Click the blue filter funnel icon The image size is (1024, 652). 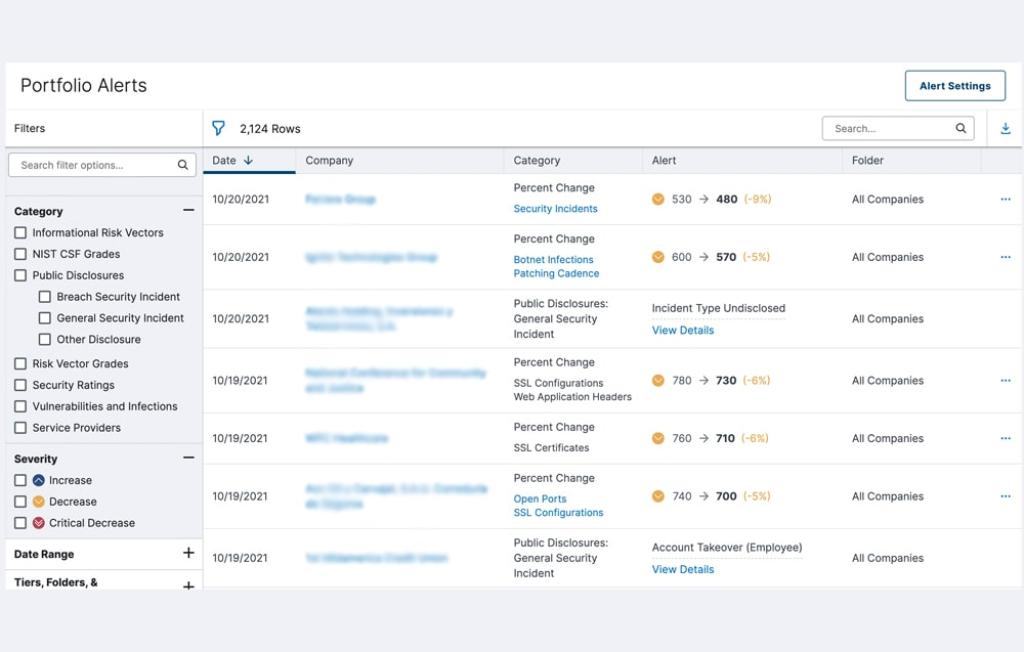(x=218, y=128)
